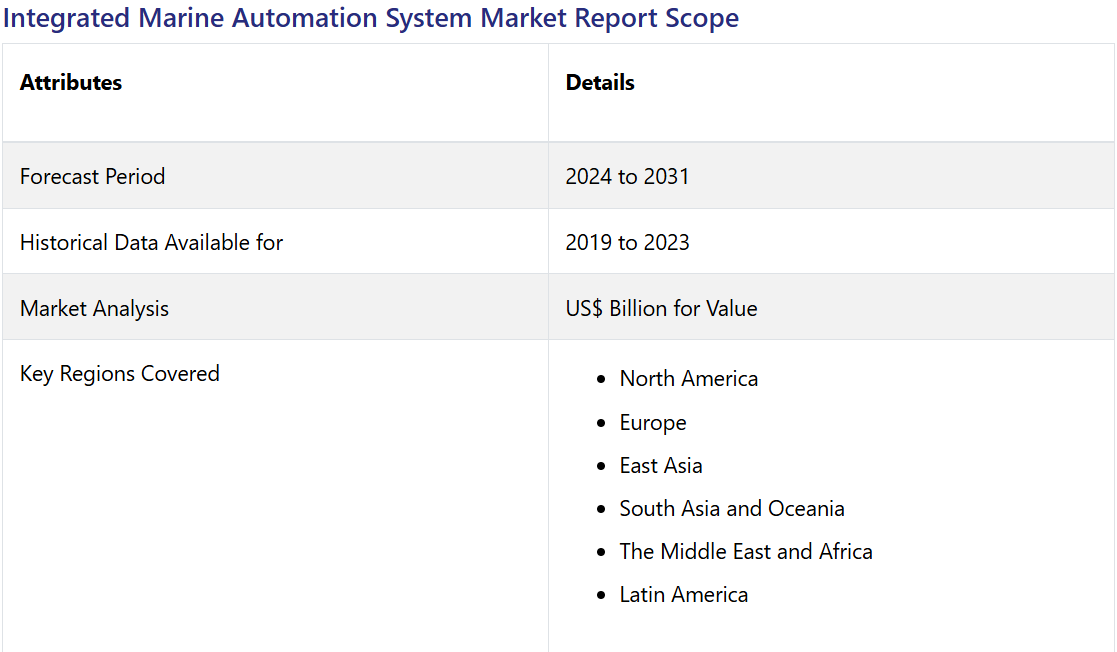Click the 2024 to 2031 value
Image resolution: width=1117 pixels, height=652 pixels.
point(627,177)
